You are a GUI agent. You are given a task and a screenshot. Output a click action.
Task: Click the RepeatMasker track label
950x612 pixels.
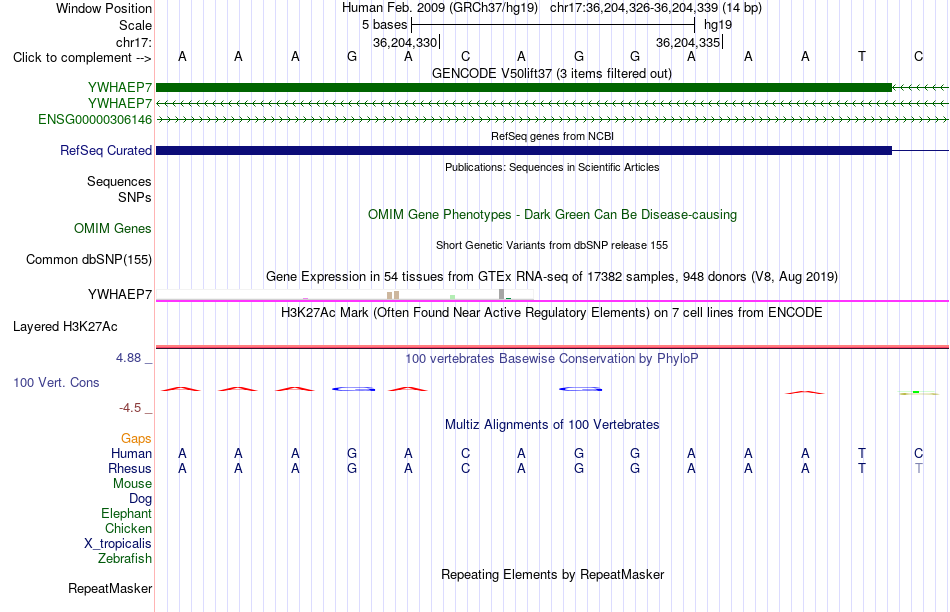tap(110, 588)
